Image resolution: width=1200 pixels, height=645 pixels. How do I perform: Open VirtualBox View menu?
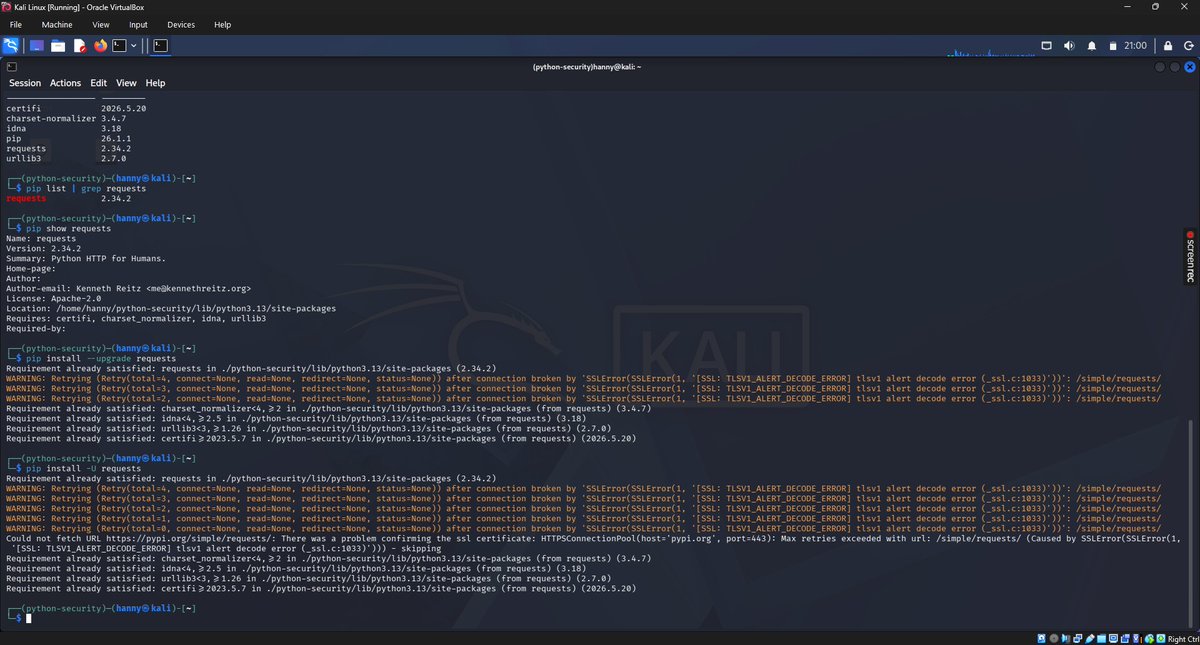[101, 24]
